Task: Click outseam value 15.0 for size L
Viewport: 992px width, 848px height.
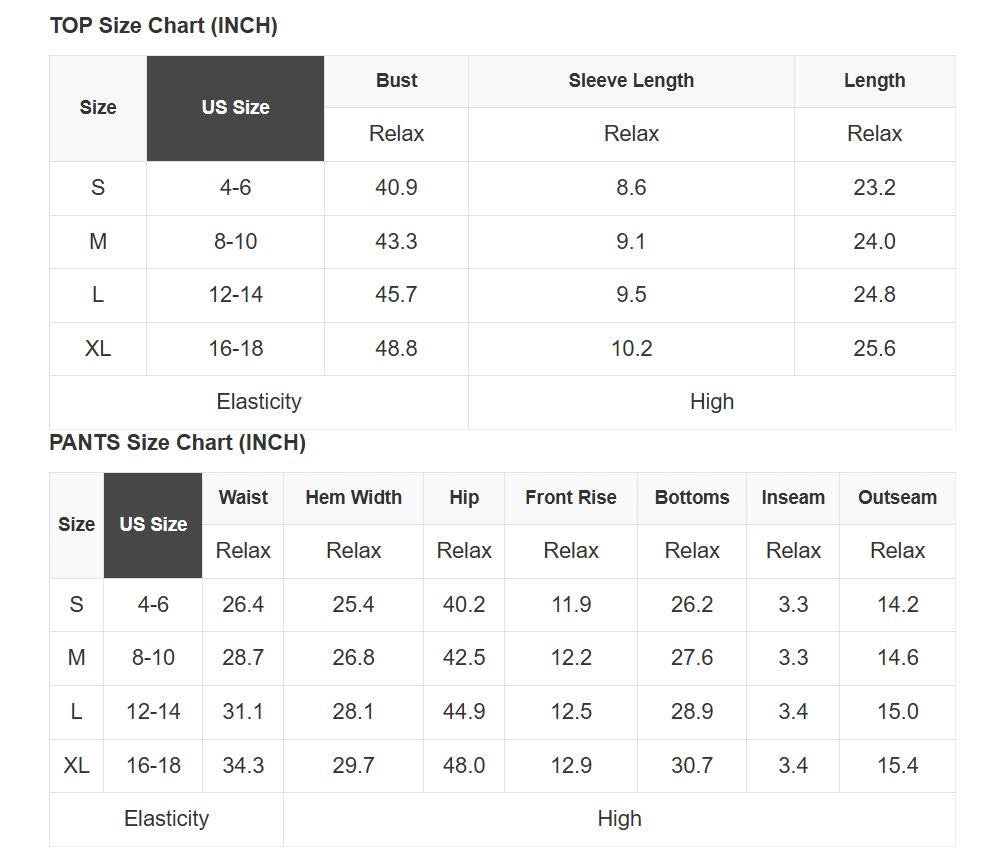Action: pos(897,712)
